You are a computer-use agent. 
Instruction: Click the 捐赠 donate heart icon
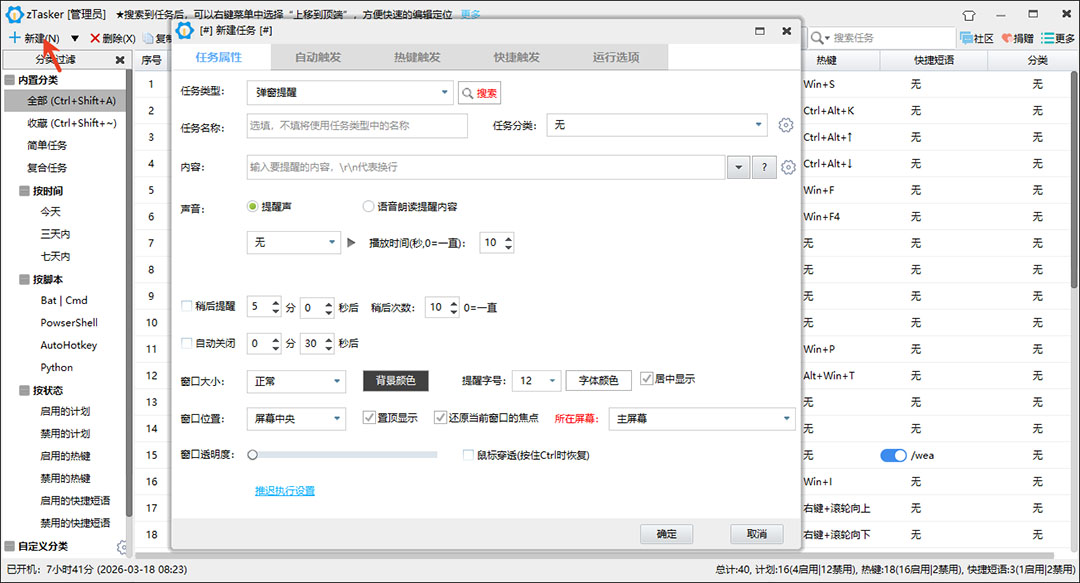[1006, 38]
